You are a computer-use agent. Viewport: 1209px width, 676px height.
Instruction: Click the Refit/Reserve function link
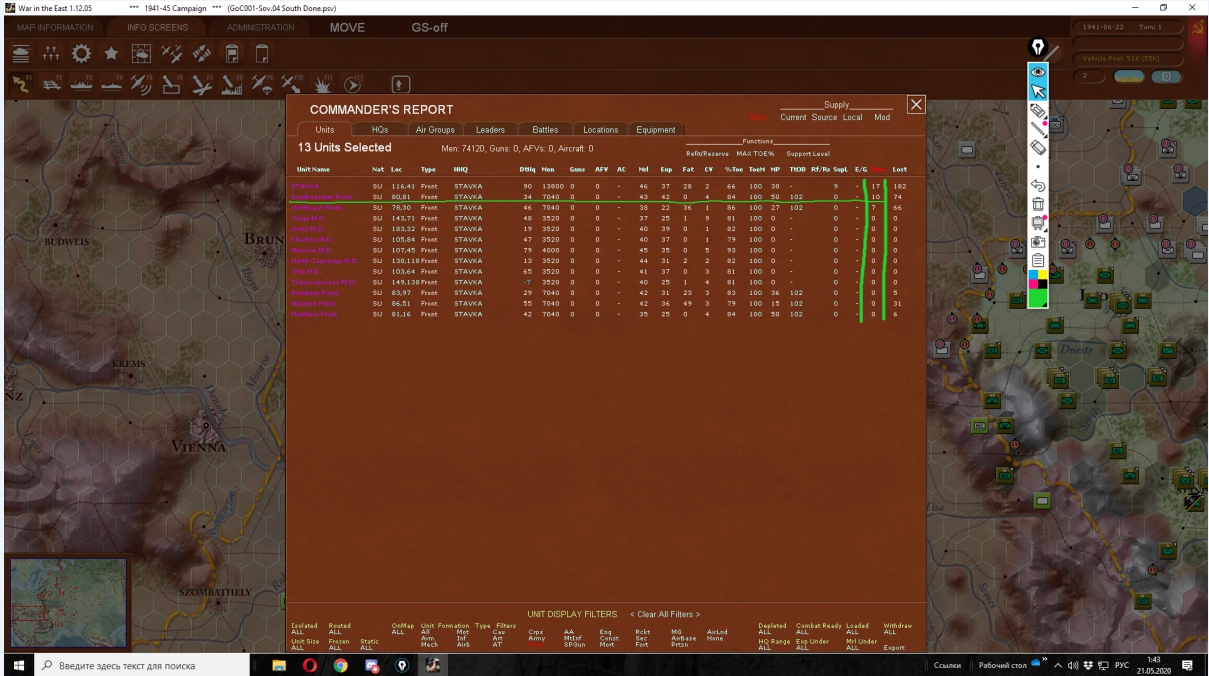706,152
